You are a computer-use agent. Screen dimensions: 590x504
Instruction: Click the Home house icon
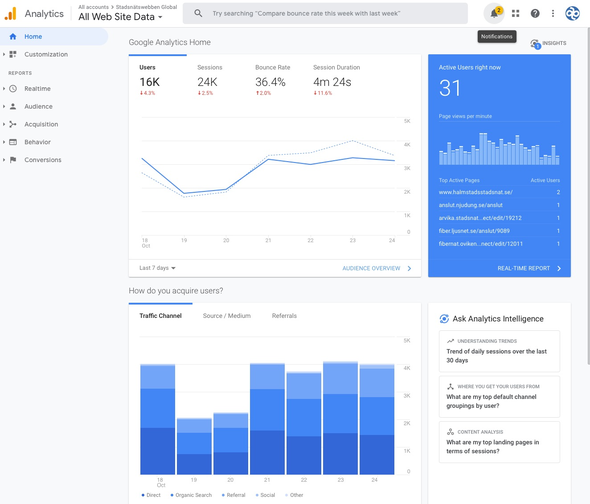[x=13, y=37]
